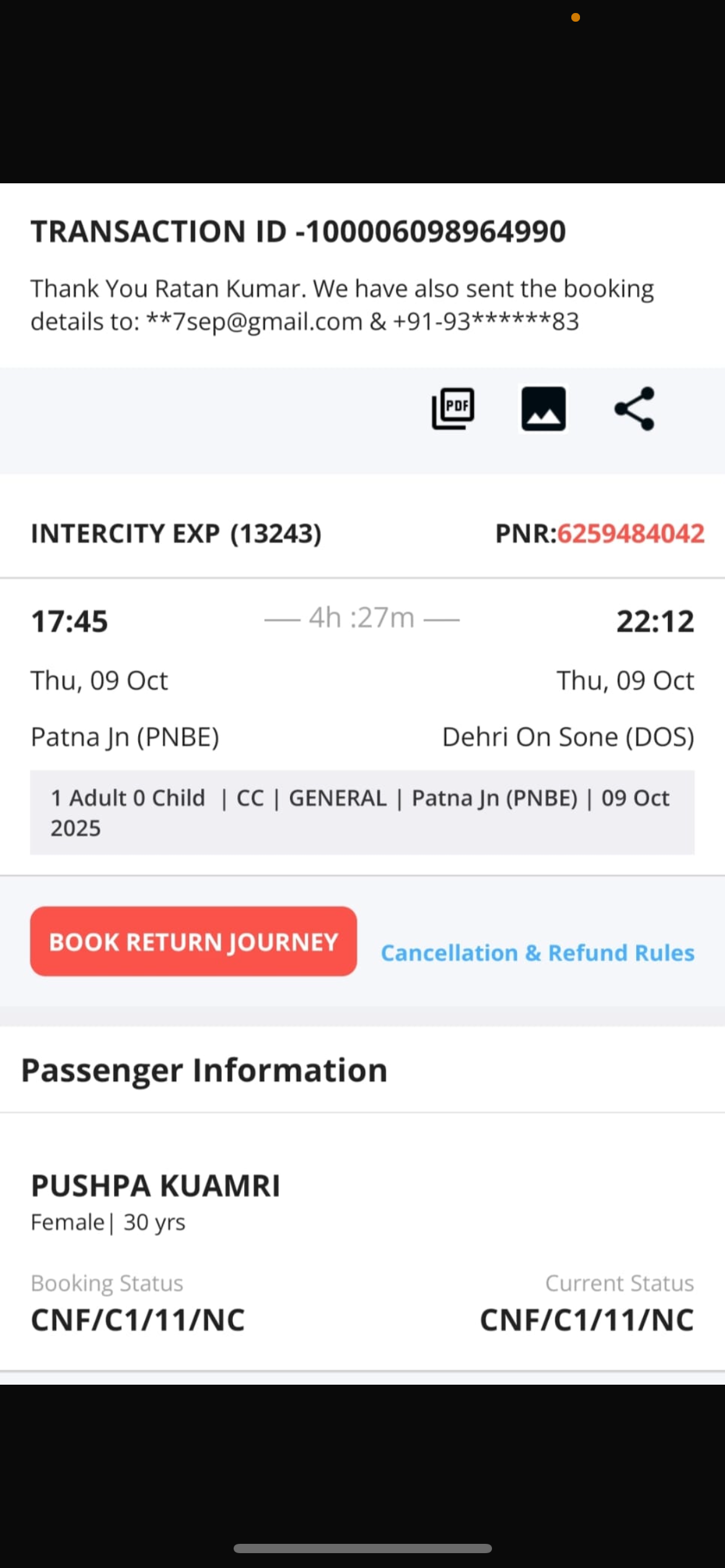
Task: Select passenger Pushpa Kuamri
Action: coord(156,1186)
